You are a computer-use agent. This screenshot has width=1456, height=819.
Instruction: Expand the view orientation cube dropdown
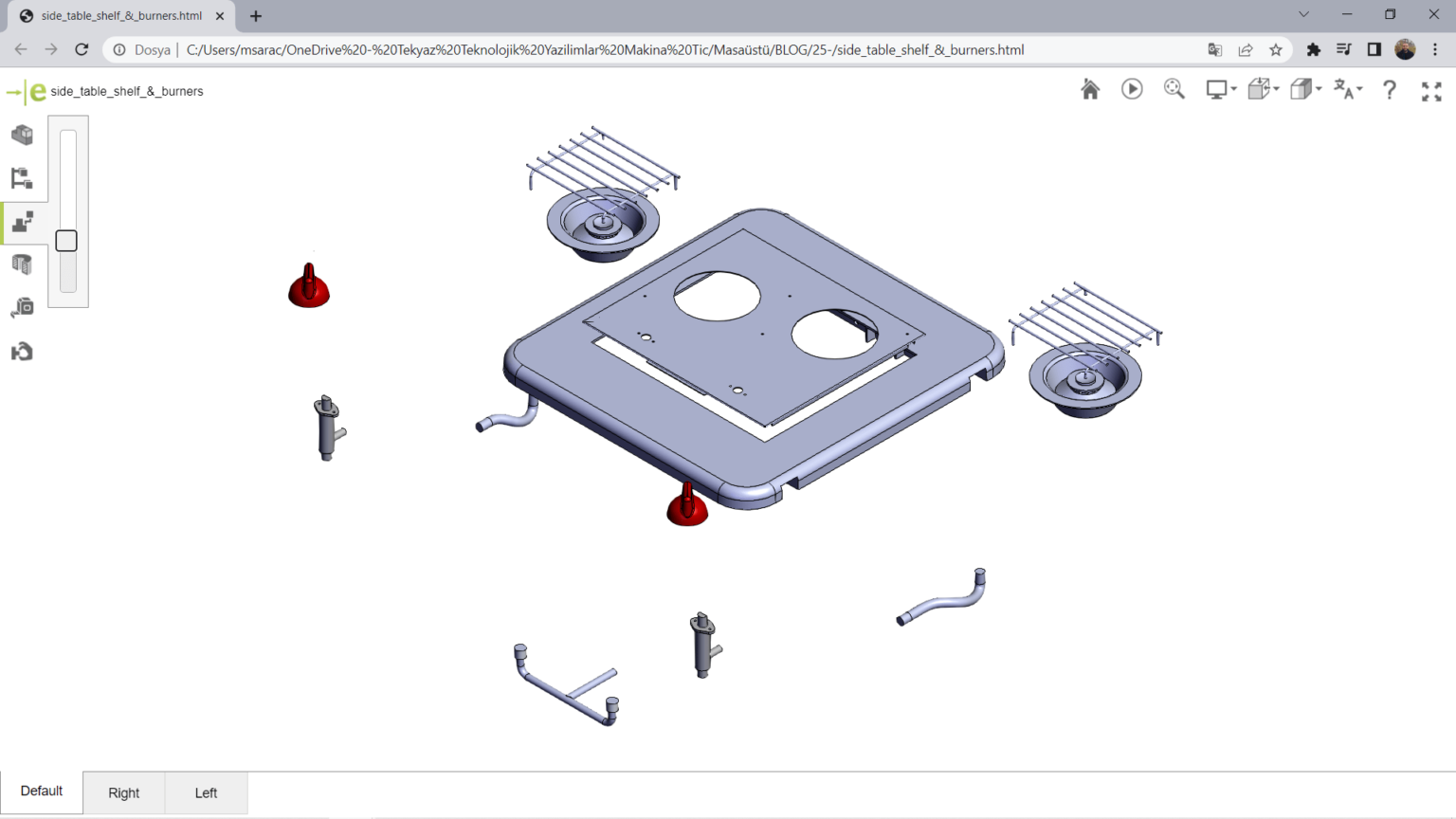[1263, 89]
